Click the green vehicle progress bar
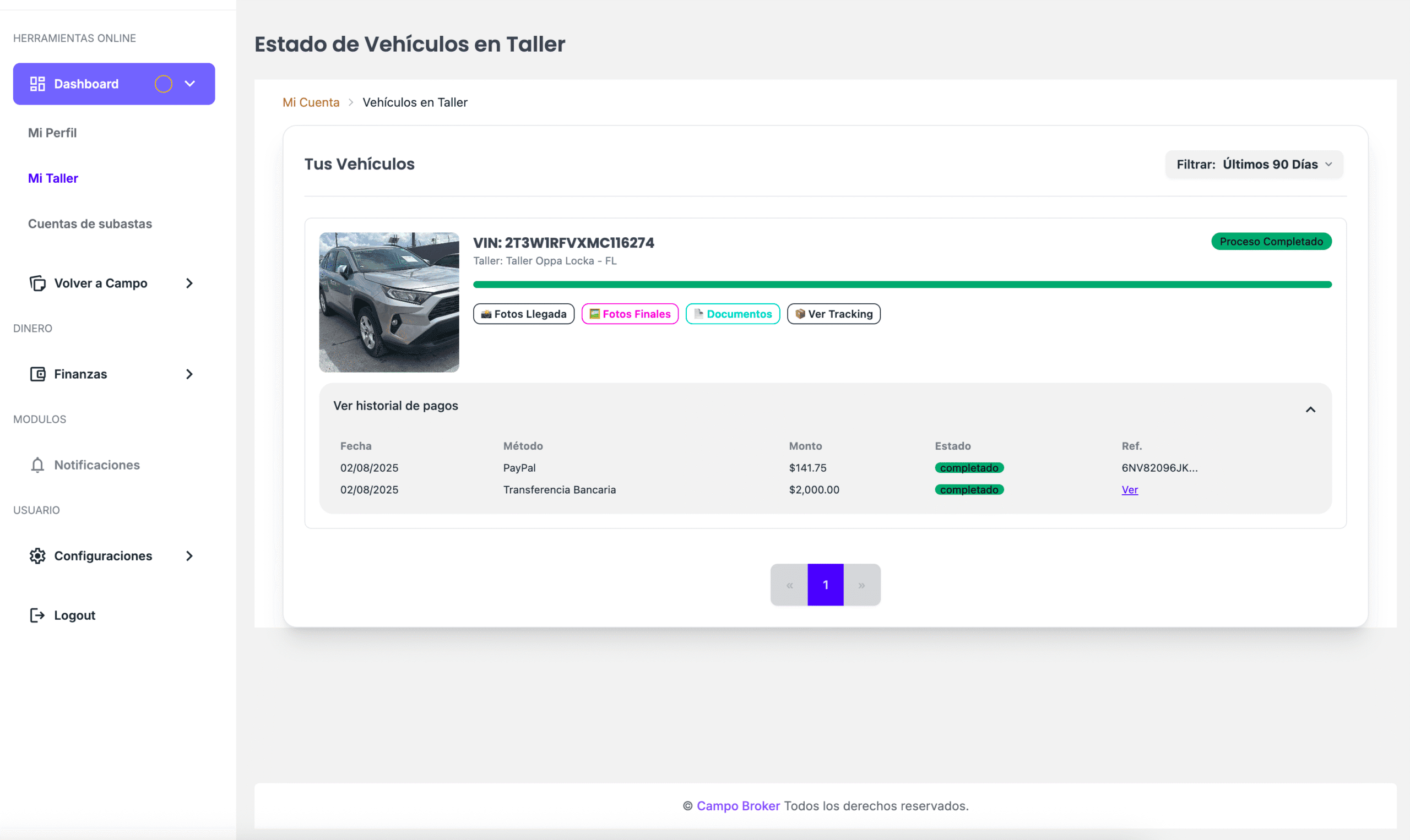 click(902, 285)
